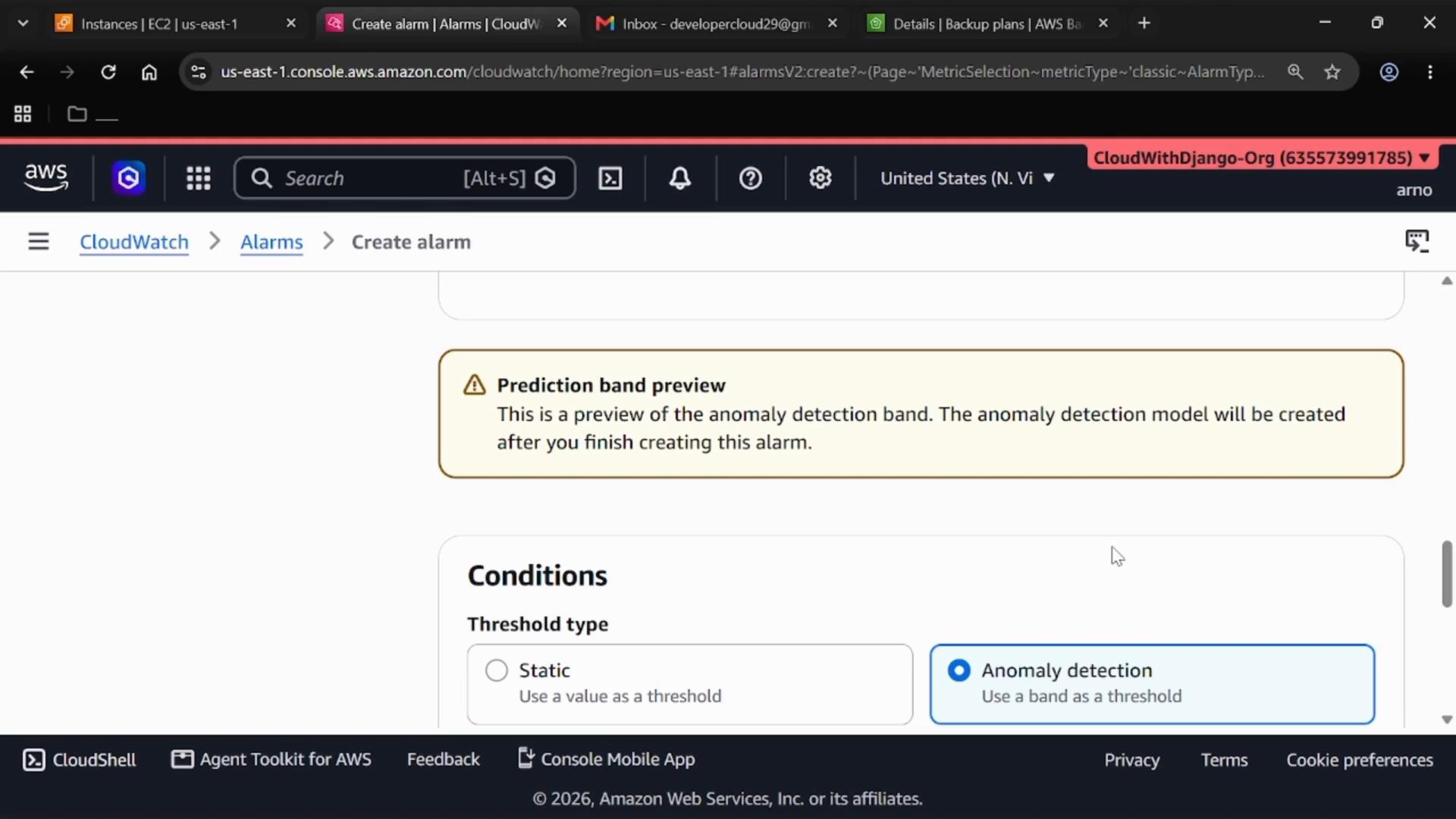Screen dimensions: 1456x819
Task: Open the Console Mobile App link
Action: (x=607, y=759)
